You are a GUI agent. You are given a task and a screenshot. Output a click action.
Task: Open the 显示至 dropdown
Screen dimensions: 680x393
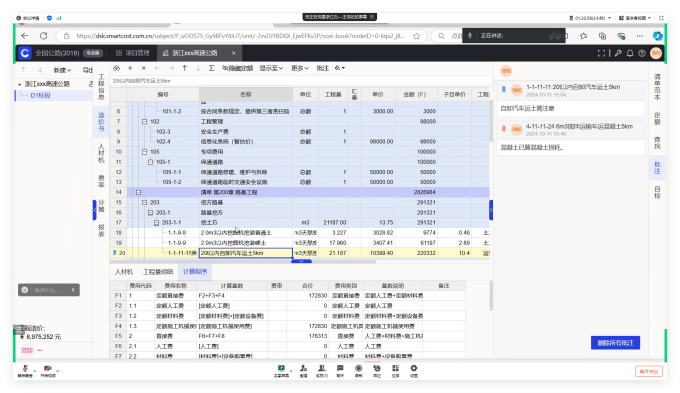(x=271, y=68)
